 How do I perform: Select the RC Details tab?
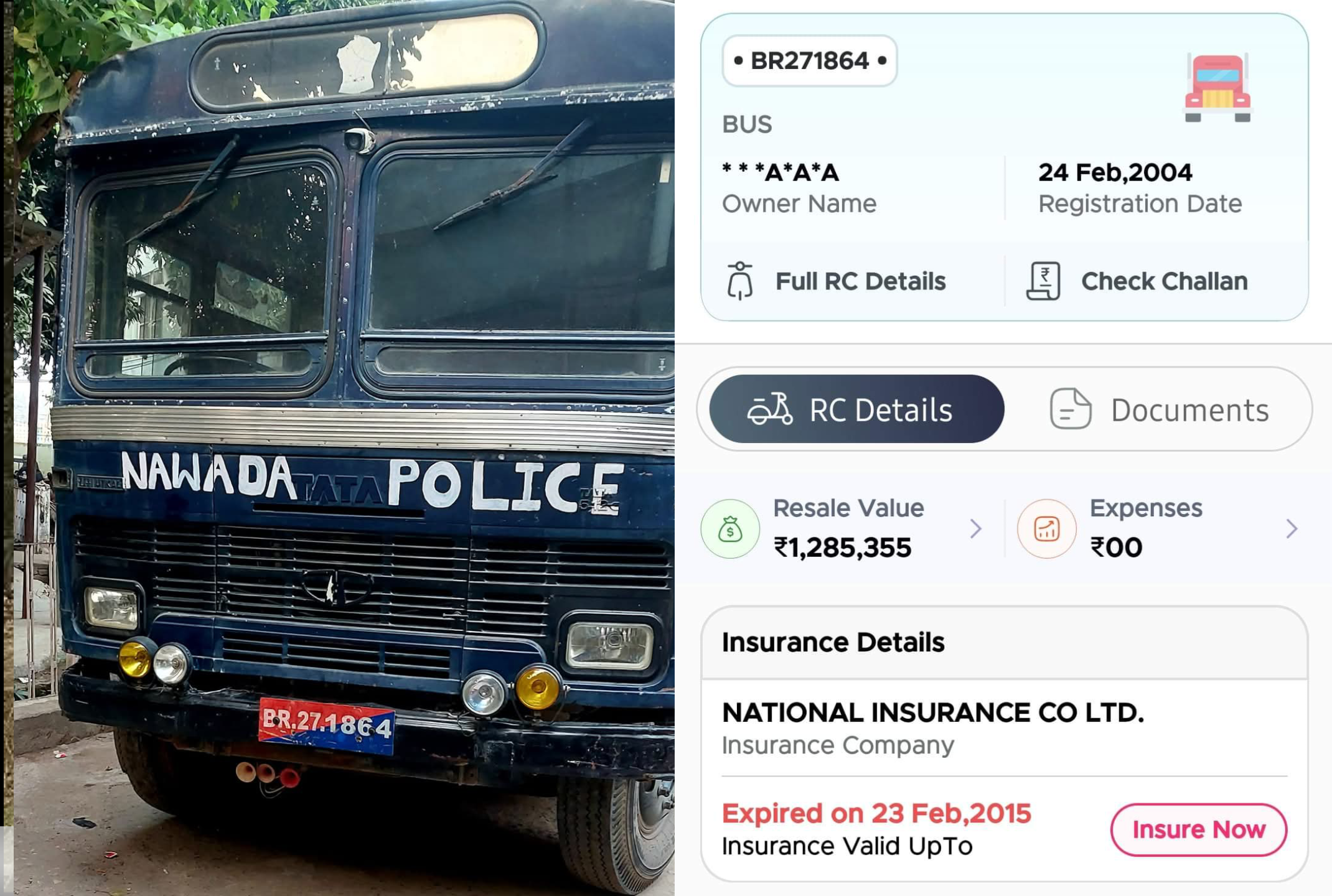(856, 409)
